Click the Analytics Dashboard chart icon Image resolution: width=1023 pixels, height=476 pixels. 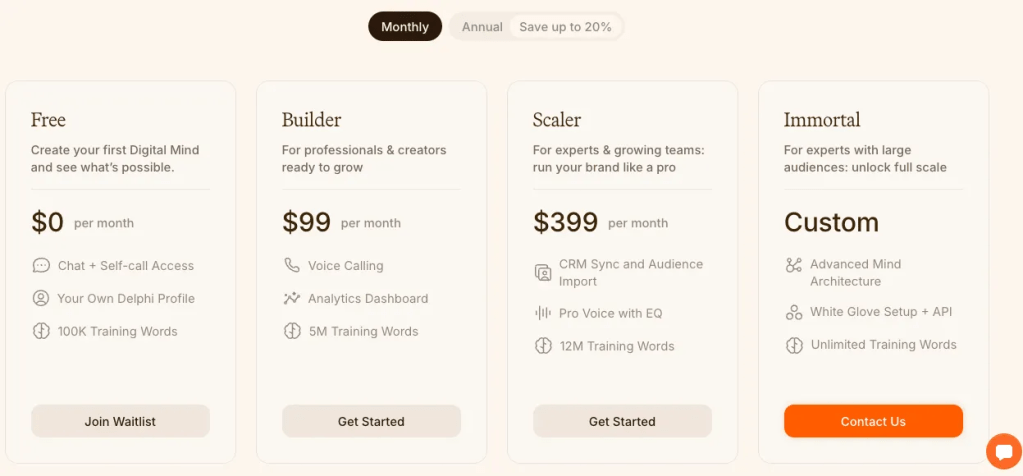click(292, 298)
